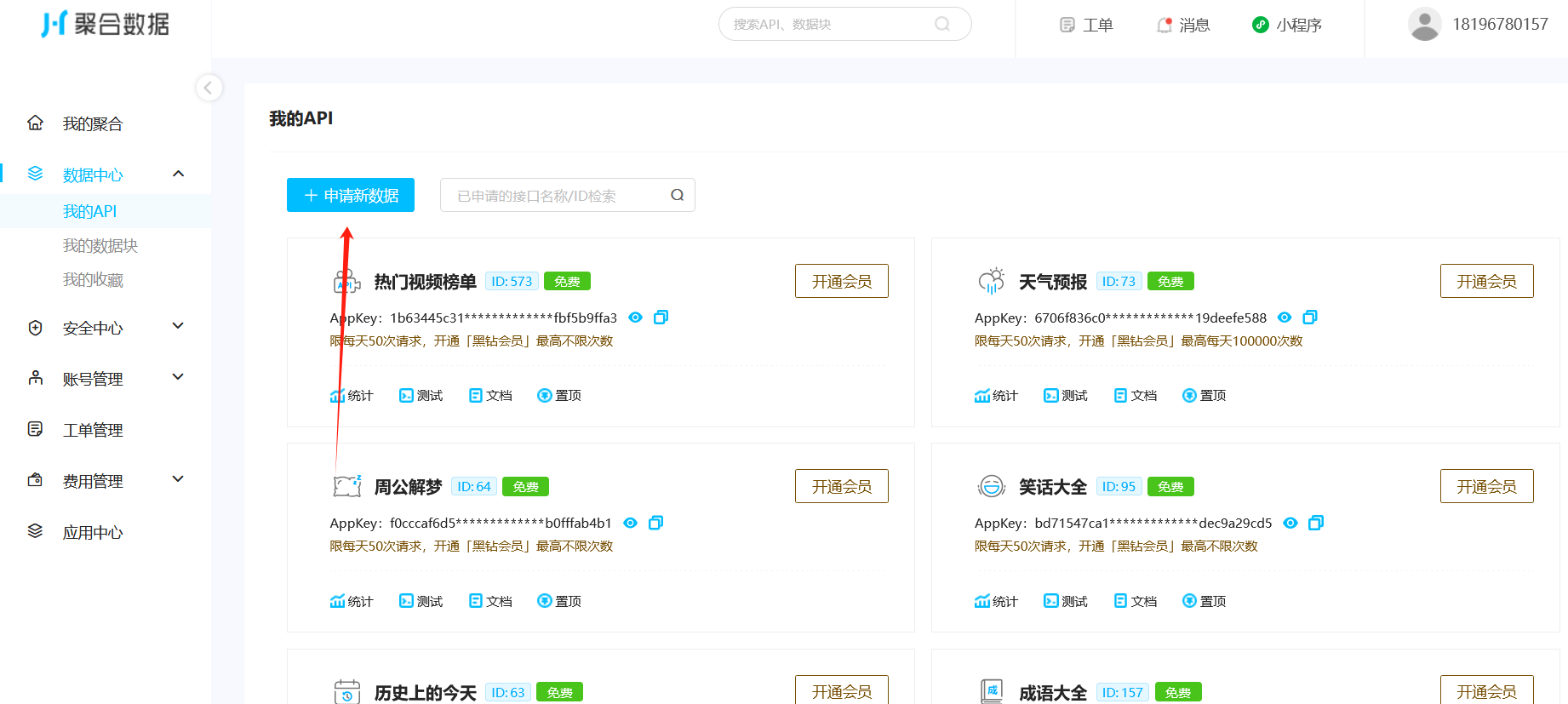Click the ID: 573 tag
Image resolution: width=1568 pixels, height=704 pixels.
point(512,281)
